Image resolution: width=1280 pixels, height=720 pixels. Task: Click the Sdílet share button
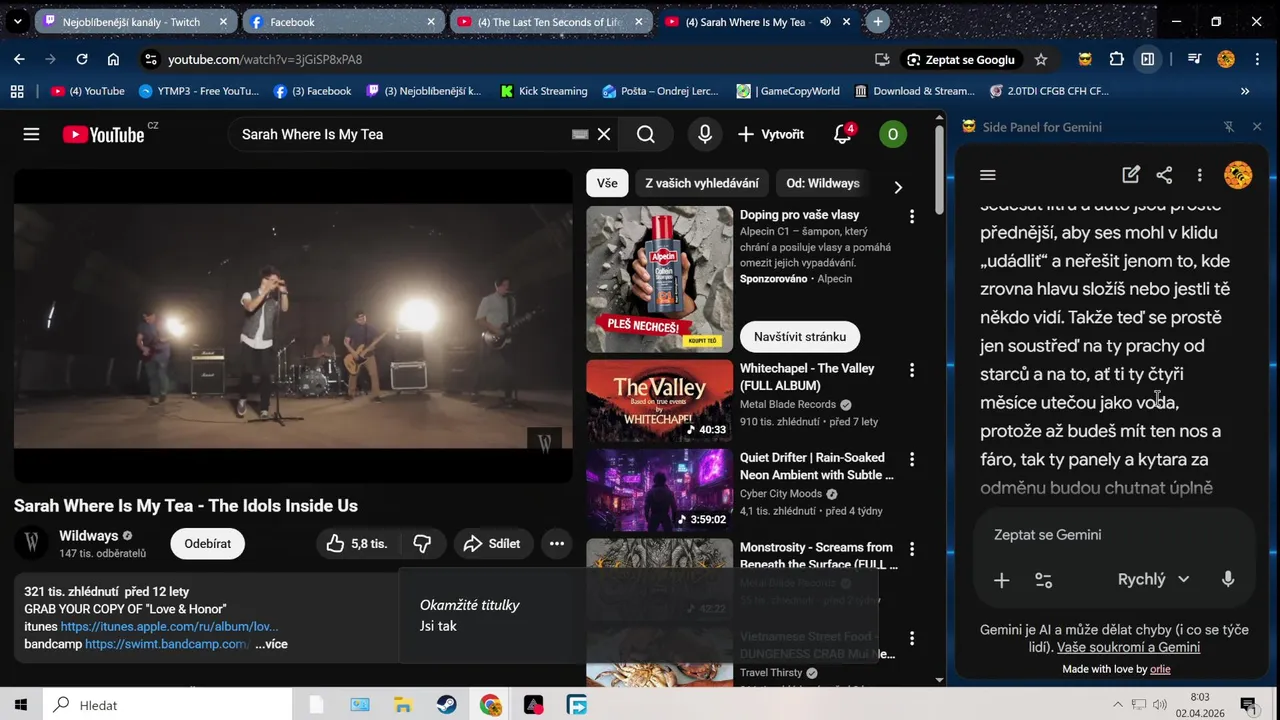coord(492,543)
